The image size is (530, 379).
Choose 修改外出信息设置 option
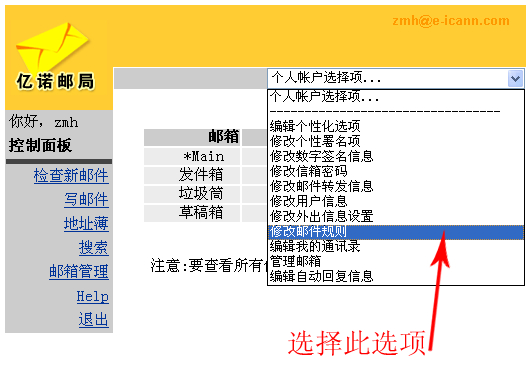(396, 216)
